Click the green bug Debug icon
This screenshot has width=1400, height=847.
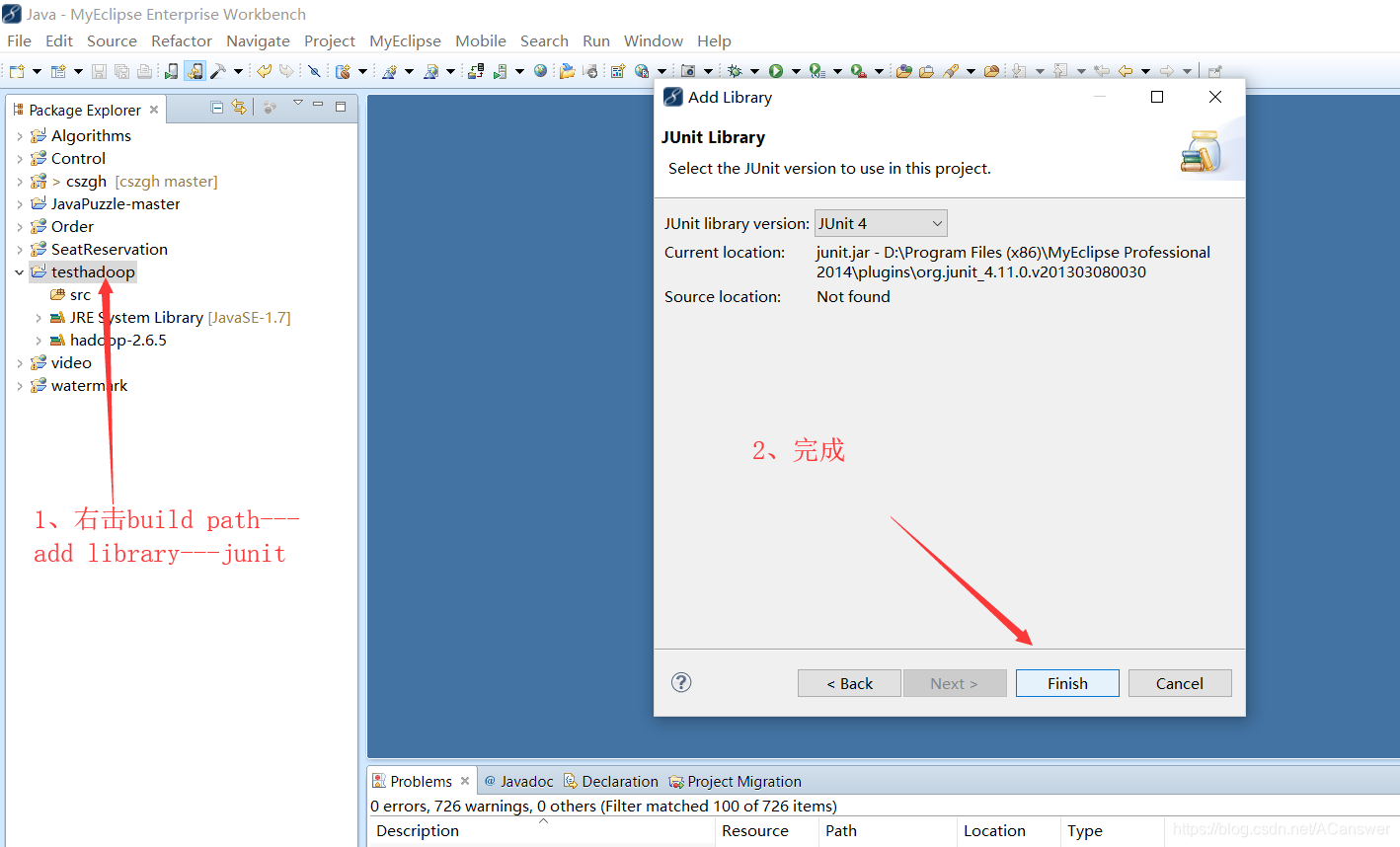735,71
